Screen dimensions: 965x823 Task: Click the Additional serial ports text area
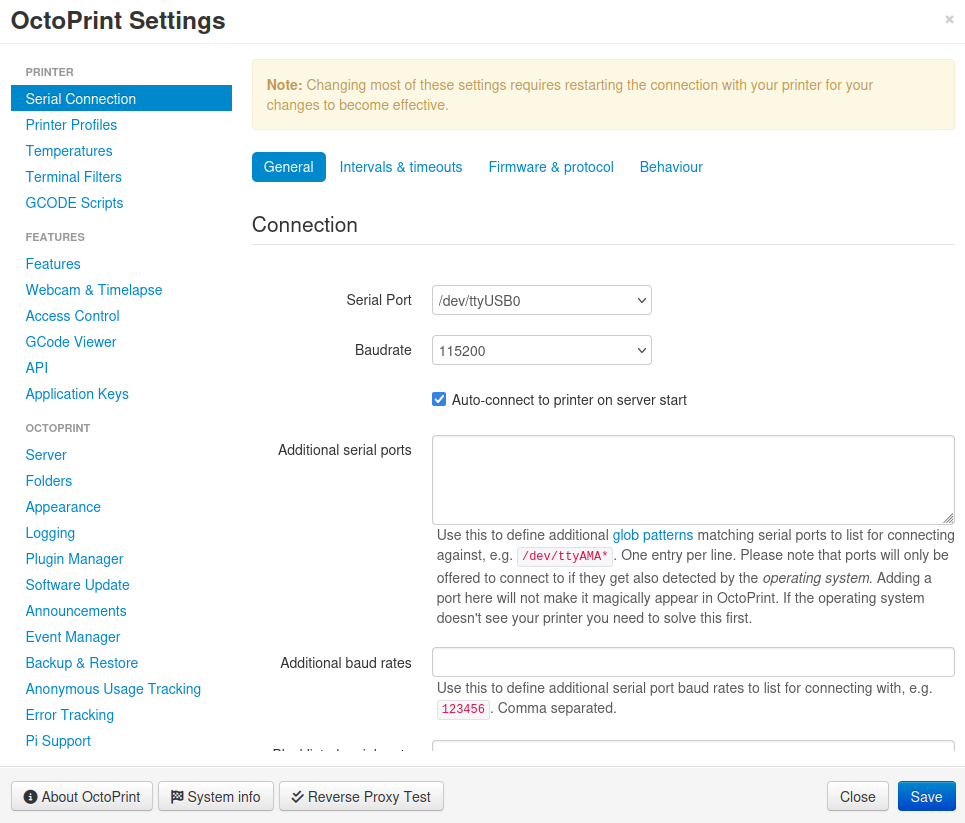[693, 480]
